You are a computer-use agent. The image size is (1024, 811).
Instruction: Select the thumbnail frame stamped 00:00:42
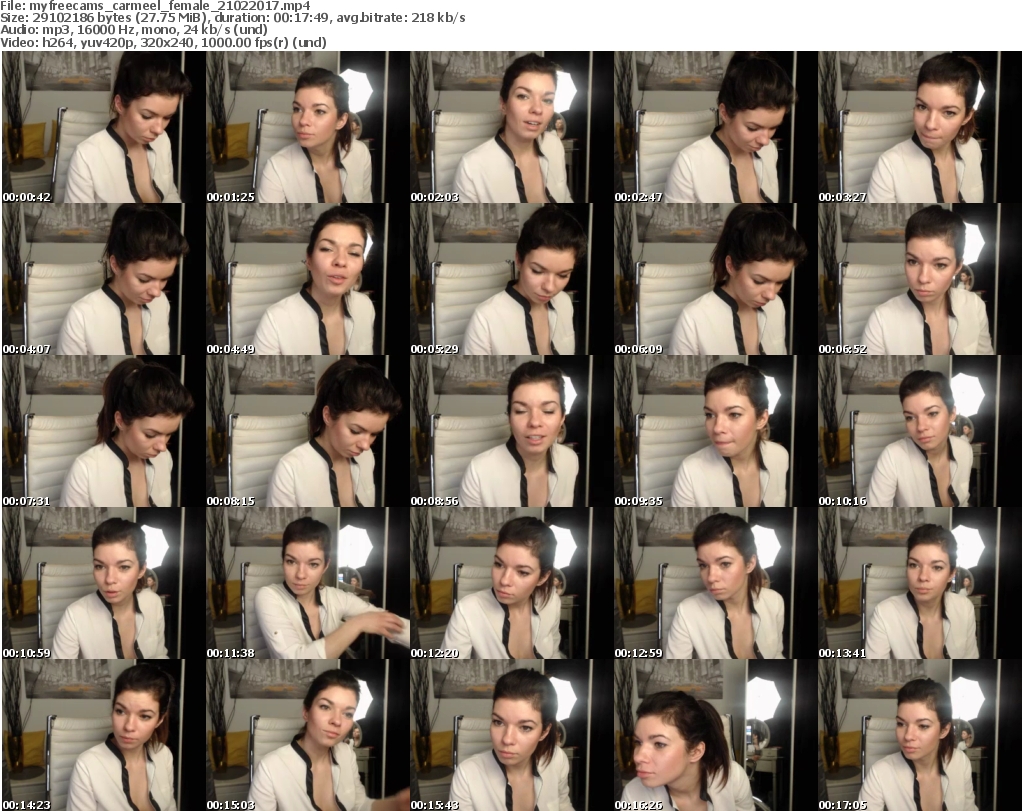103,127
